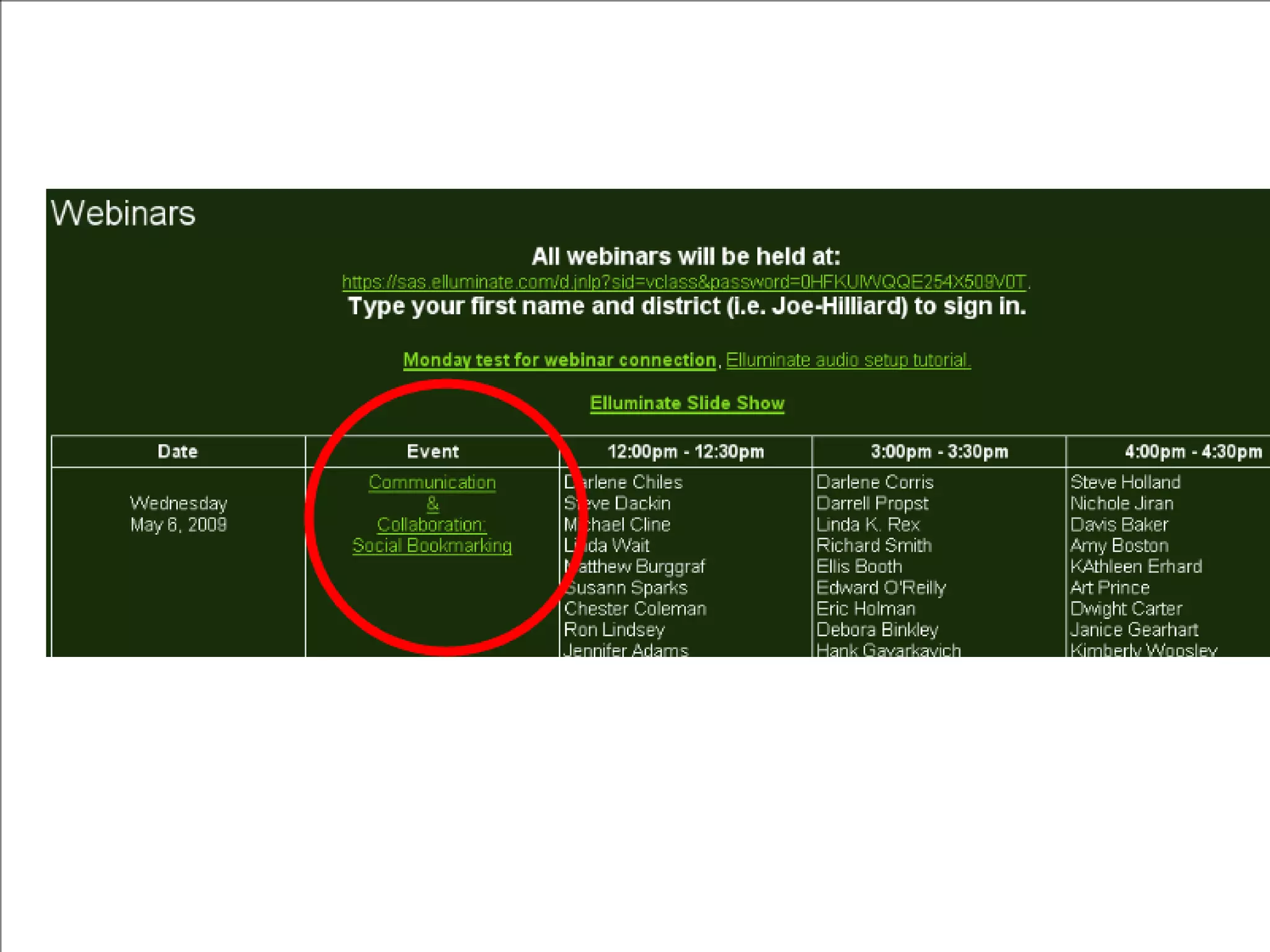
Task: Click the Event column header
Action: pos(433,451)
